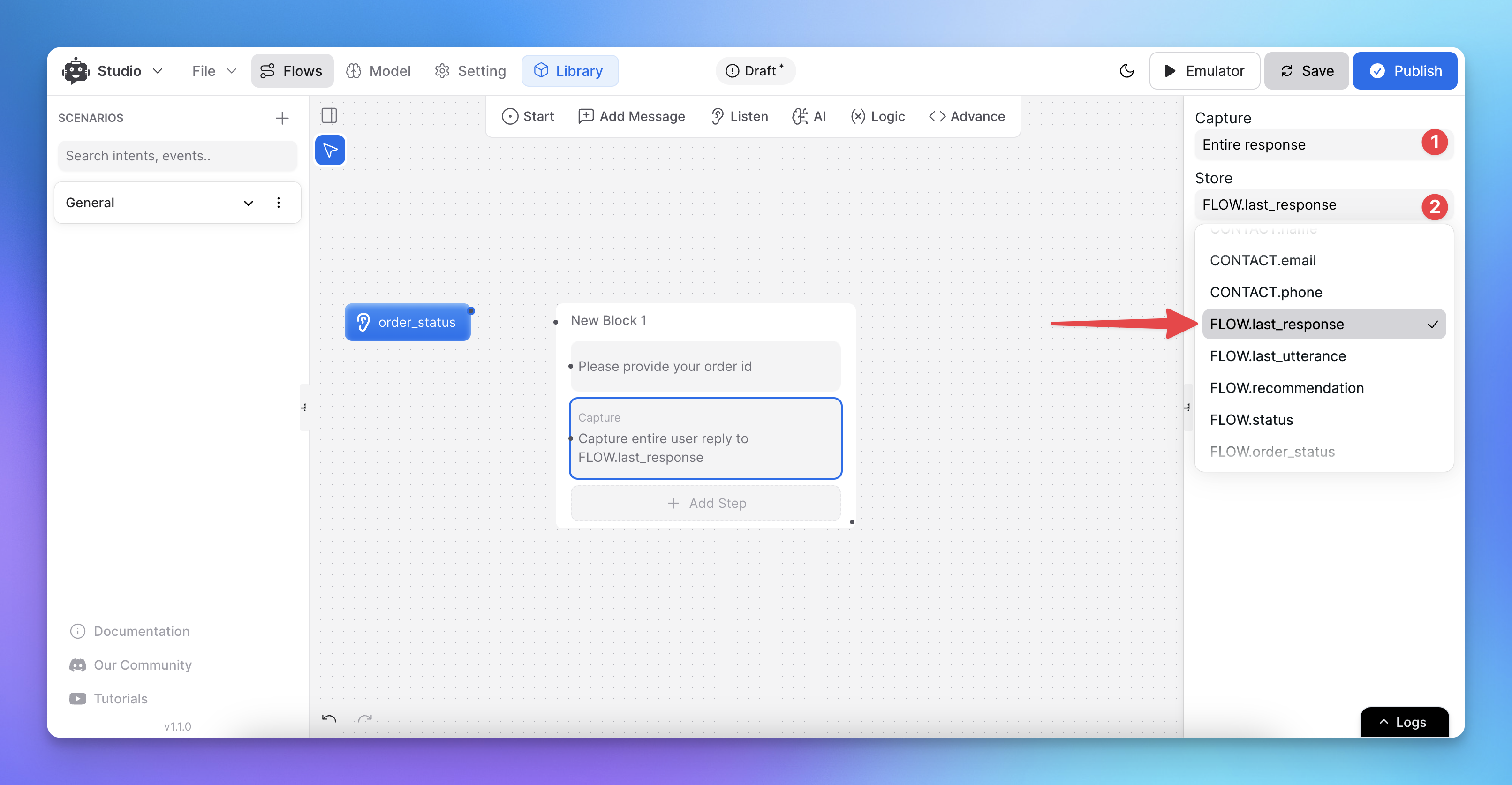Open the Our Community link

(131, 665)
